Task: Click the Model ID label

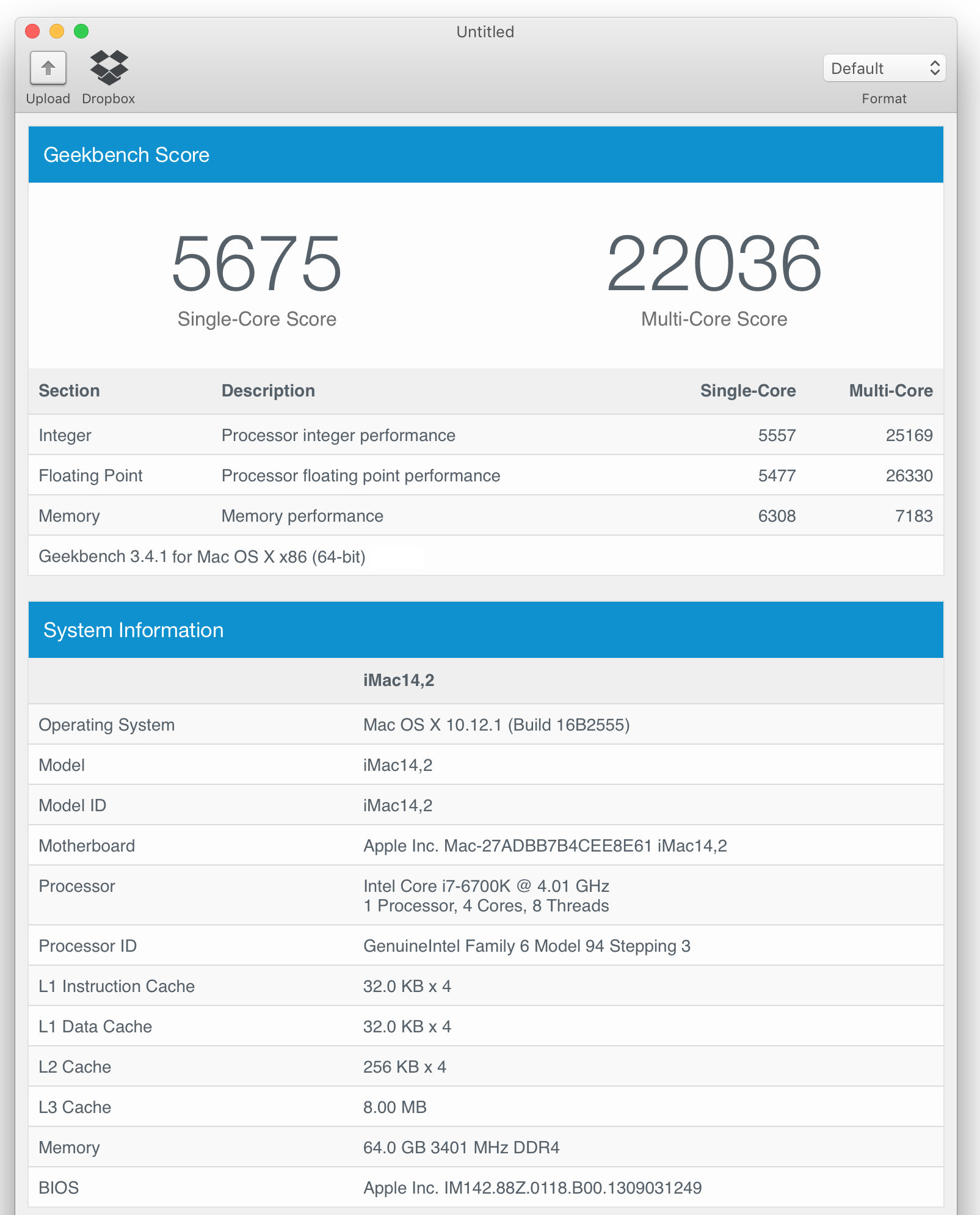Action: (72, 806)
